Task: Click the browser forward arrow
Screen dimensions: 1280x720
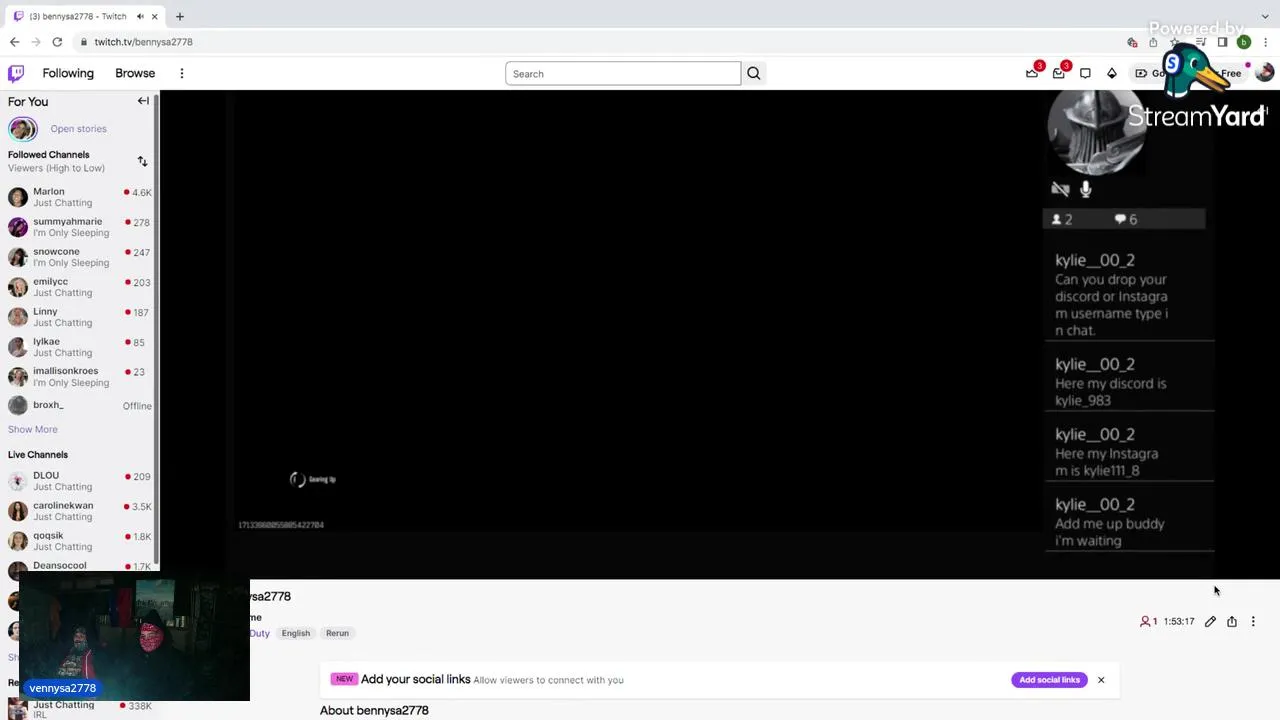Action: pos(36,42)
